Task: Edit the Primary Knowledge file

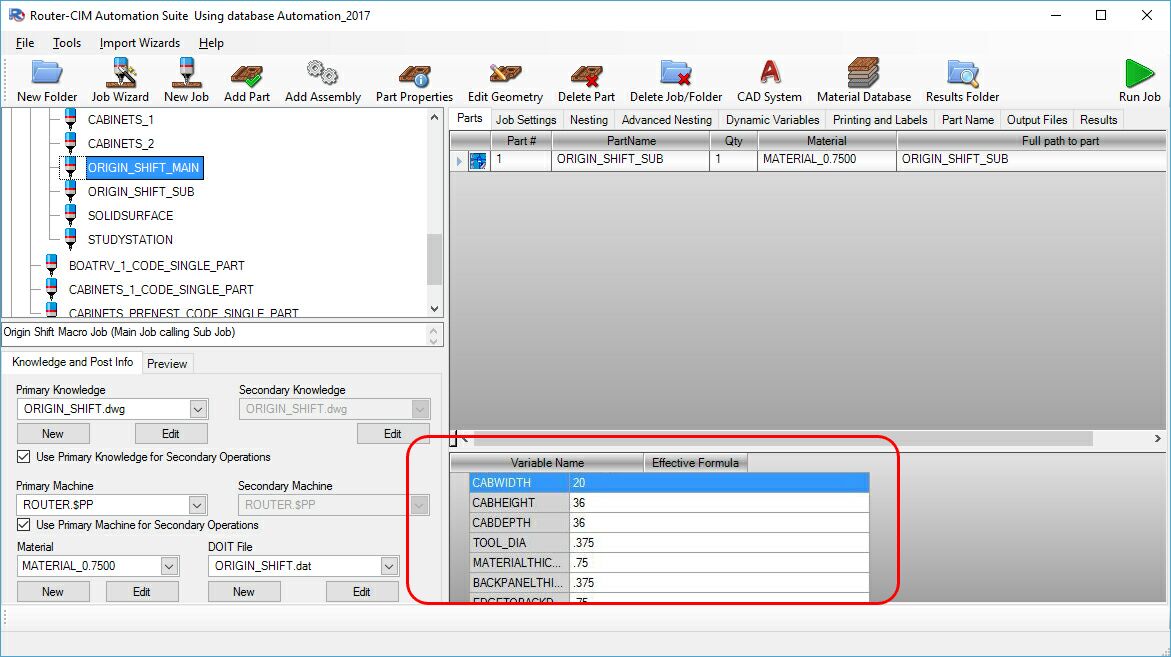Action: coord(170,433)
